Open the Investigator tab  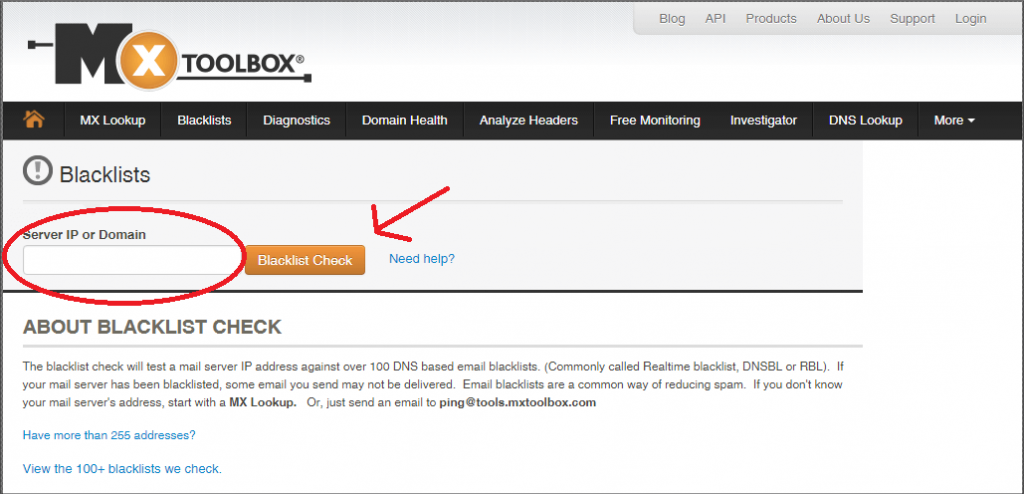763,120
